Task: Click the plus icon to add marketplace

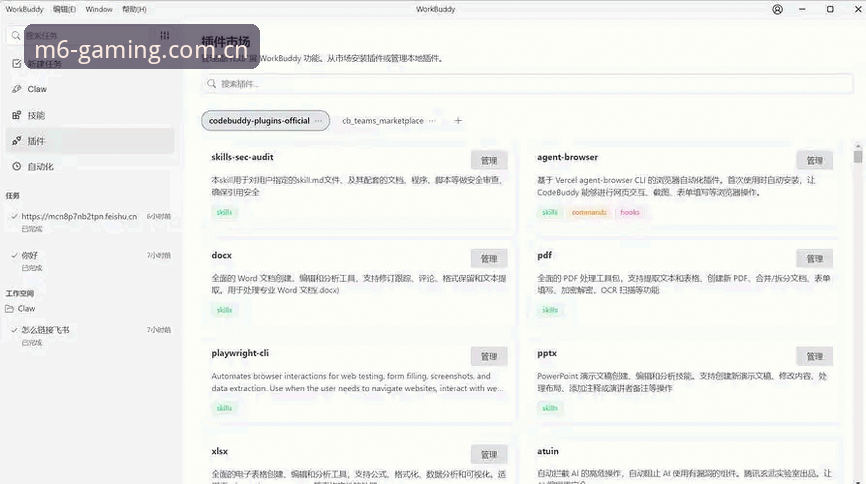Action: [x=458, y=120]
